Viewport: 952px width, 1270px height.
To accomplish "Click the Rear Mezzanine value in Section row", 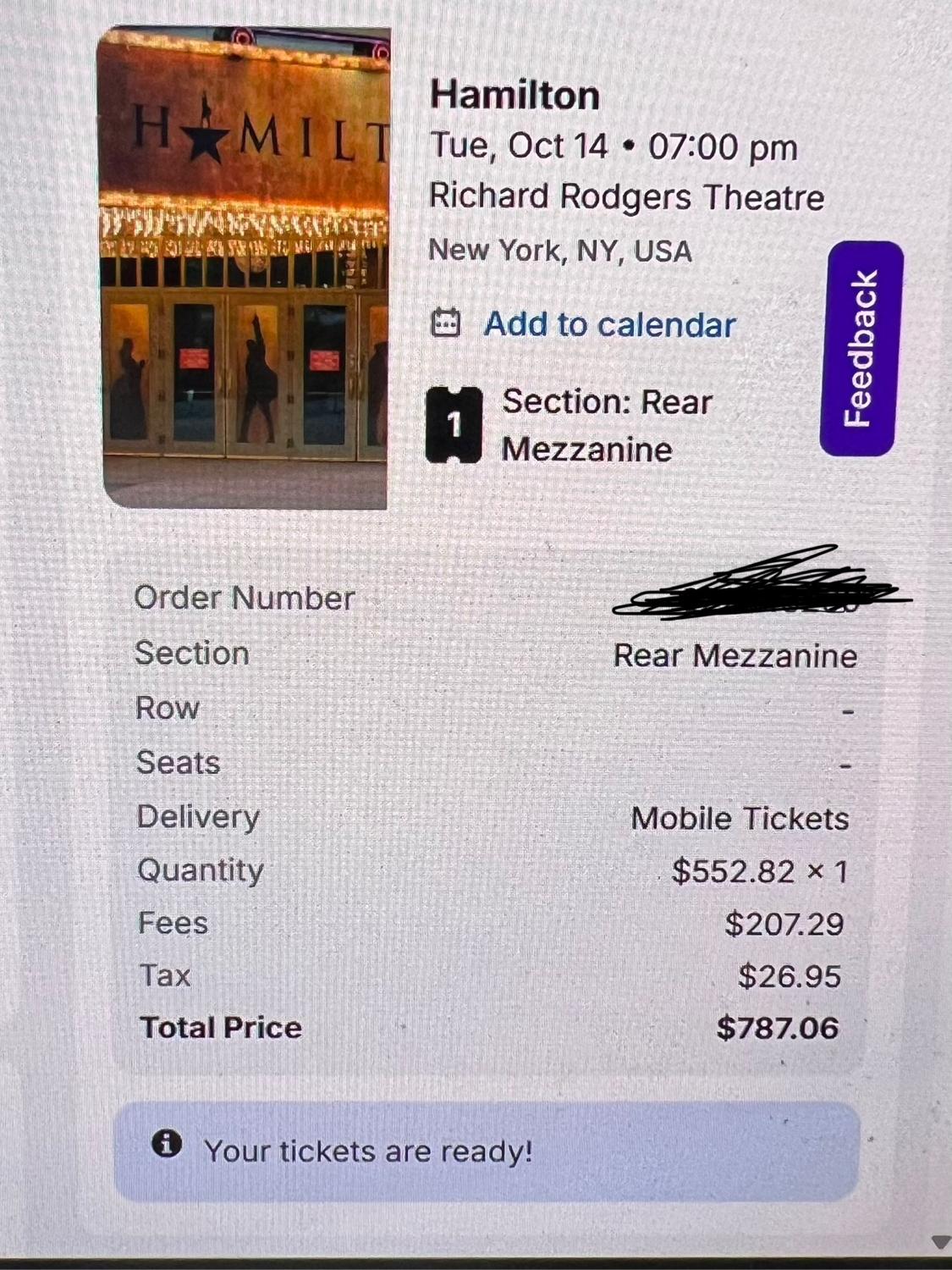I will pyautogui.click(x=735, y=656).
